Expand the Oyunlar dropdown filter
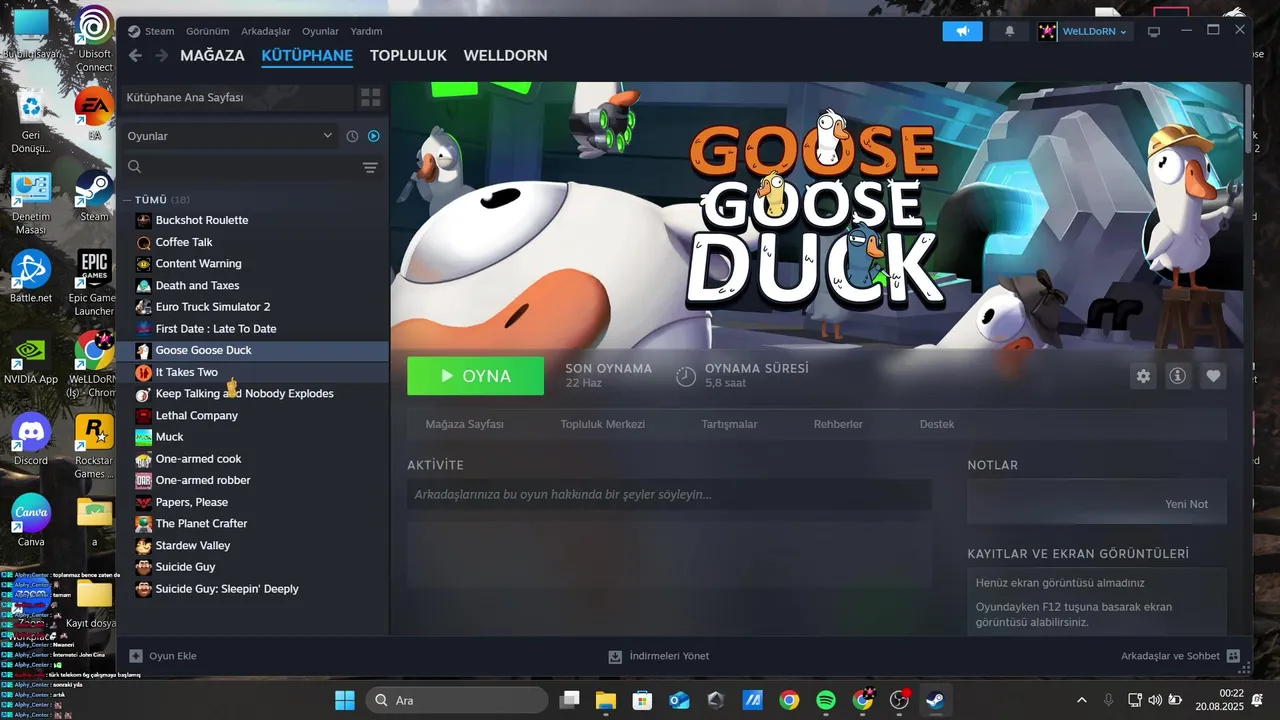Image resolution: width=1280 pixels, height=720 pixels. [230, 136]
